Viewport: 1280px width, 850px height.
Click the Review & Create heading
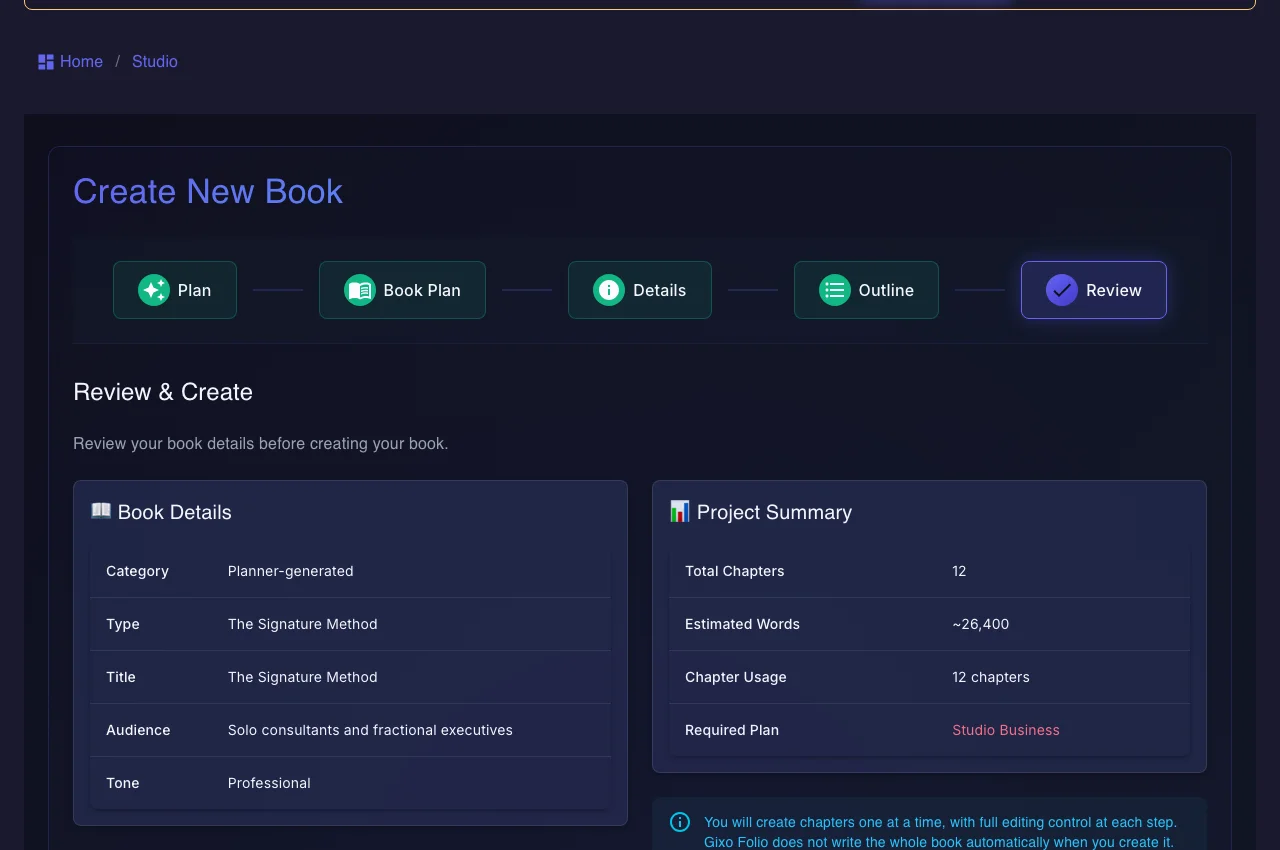click(163, 392)
